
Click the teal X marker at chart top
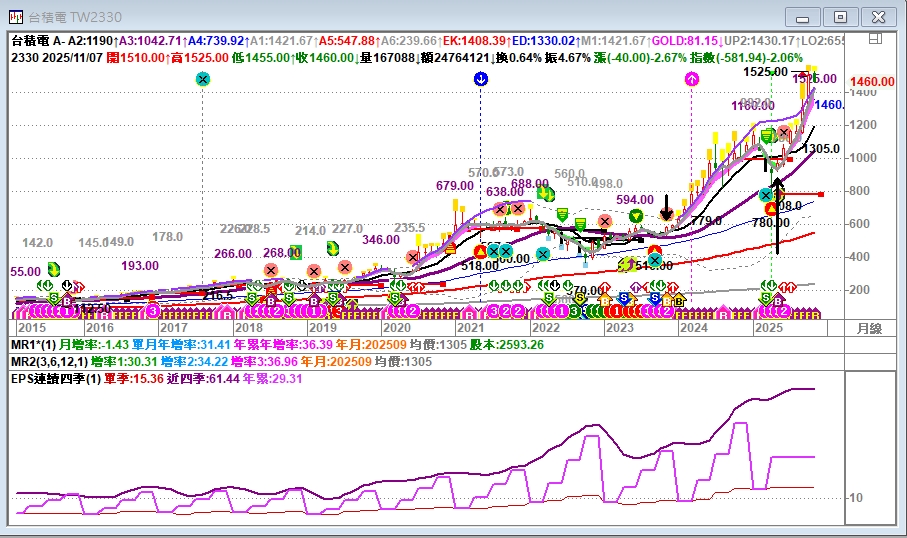pos(203,79)
